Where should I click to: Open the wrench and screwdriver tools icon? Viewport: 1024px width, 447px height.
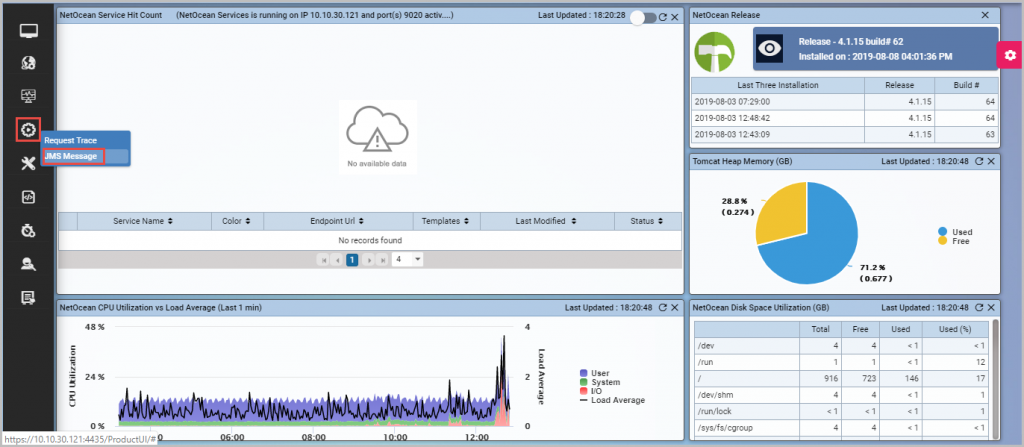(x=28, y=163)
